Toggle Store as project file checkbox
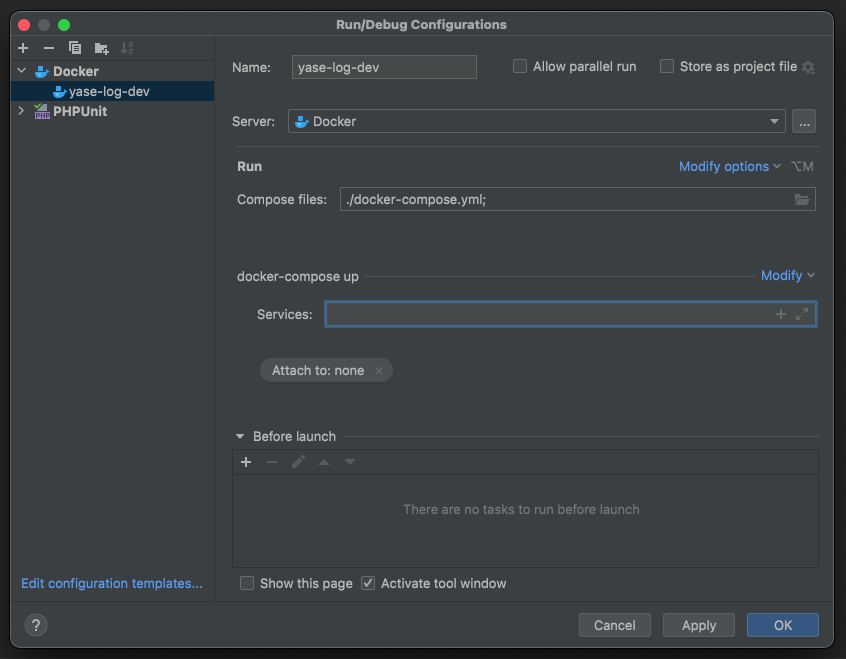Screen dimensions: 846x659 (x=667, y=67)
